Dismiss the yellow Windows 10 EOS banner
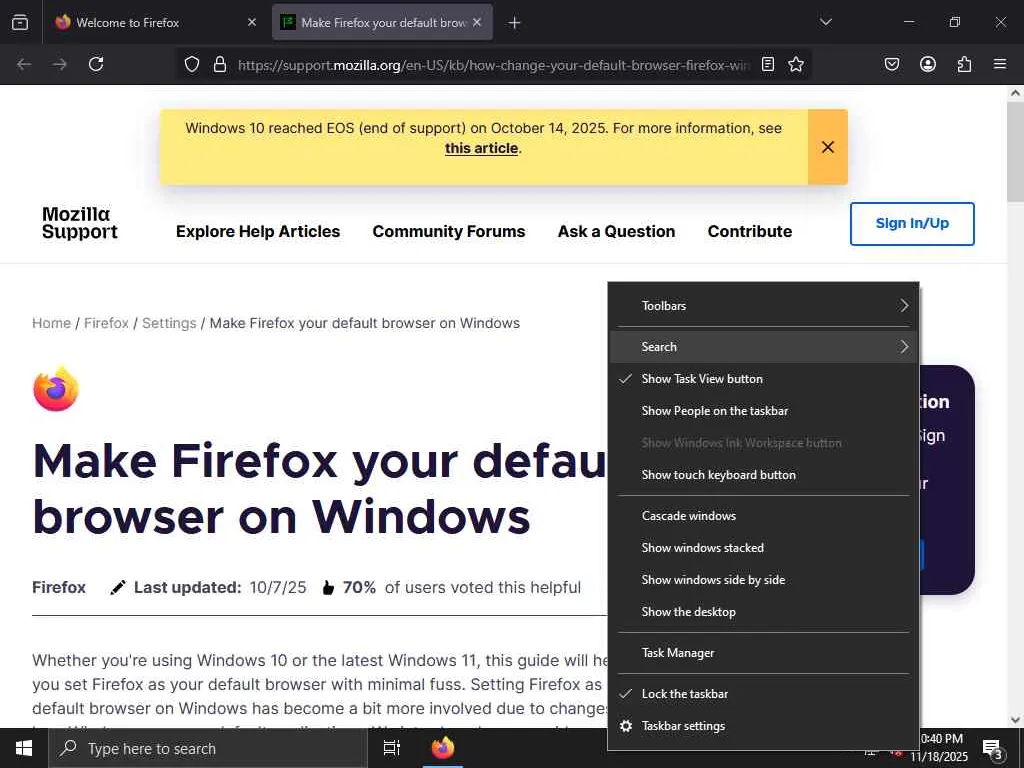 click(827, 147)
